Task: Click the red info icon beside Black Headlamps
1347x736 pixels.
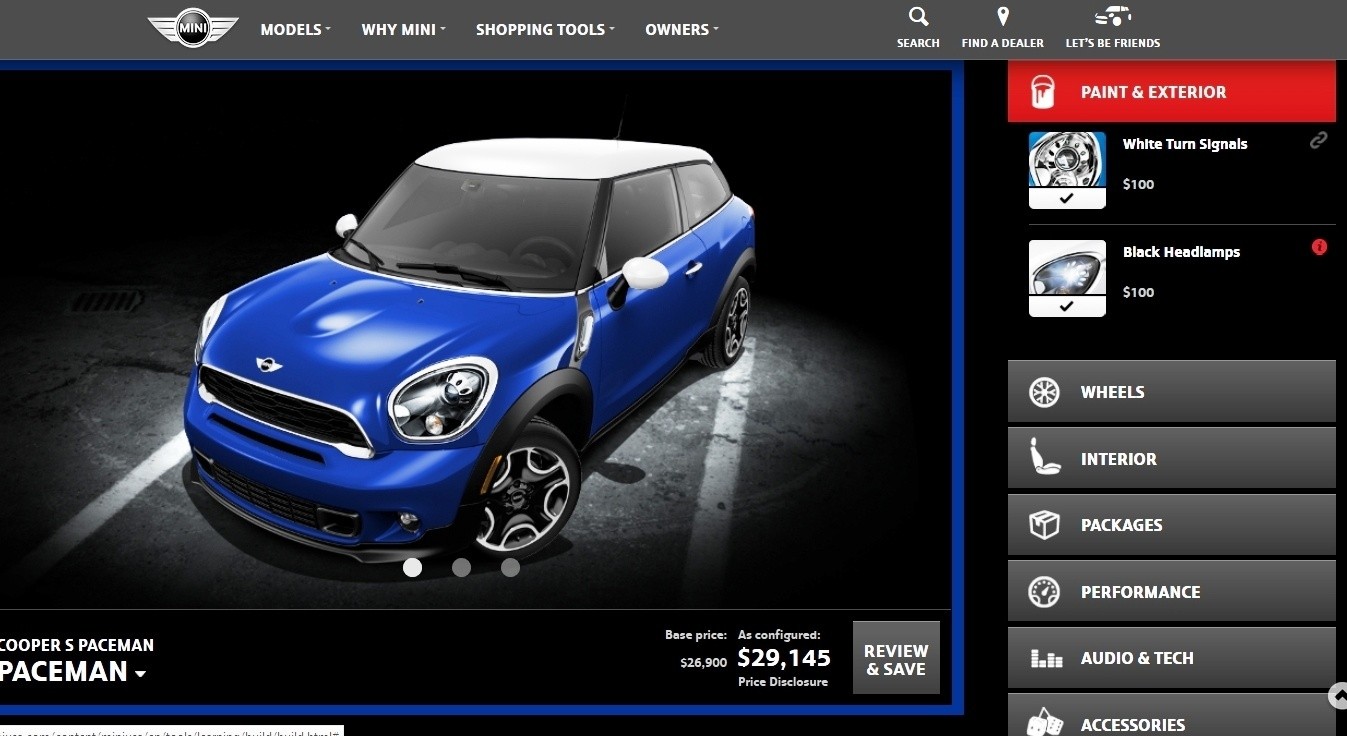Action: 1319,247
